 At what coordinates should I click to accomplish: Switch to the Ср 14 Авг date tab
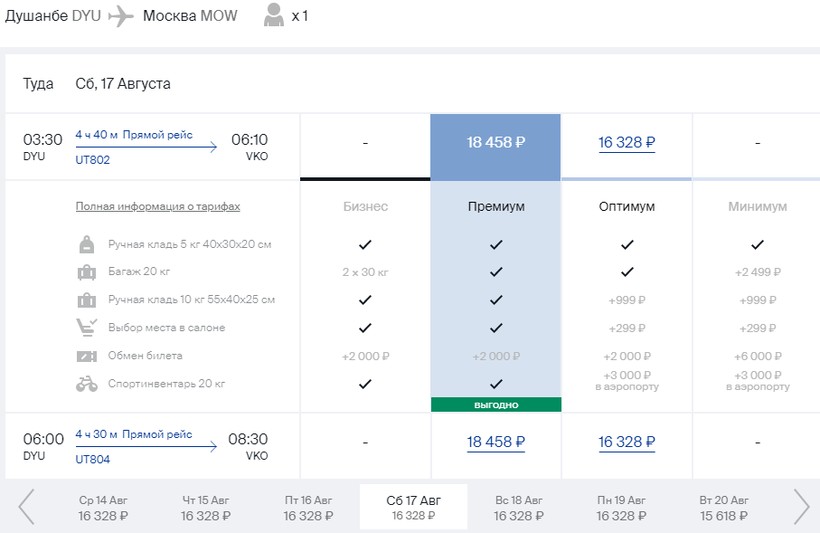[104, 507]
